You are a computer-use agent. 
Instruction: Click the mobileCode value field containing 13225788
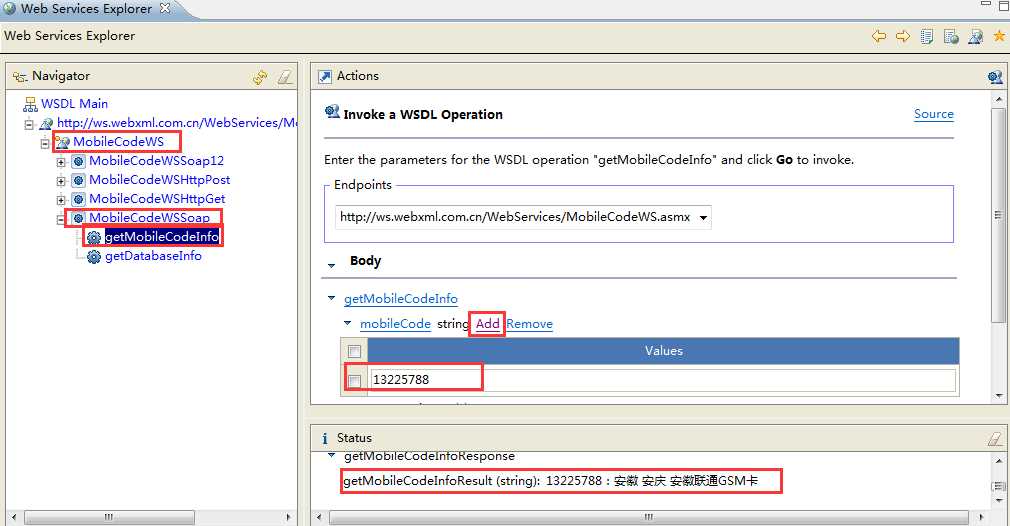663,380
